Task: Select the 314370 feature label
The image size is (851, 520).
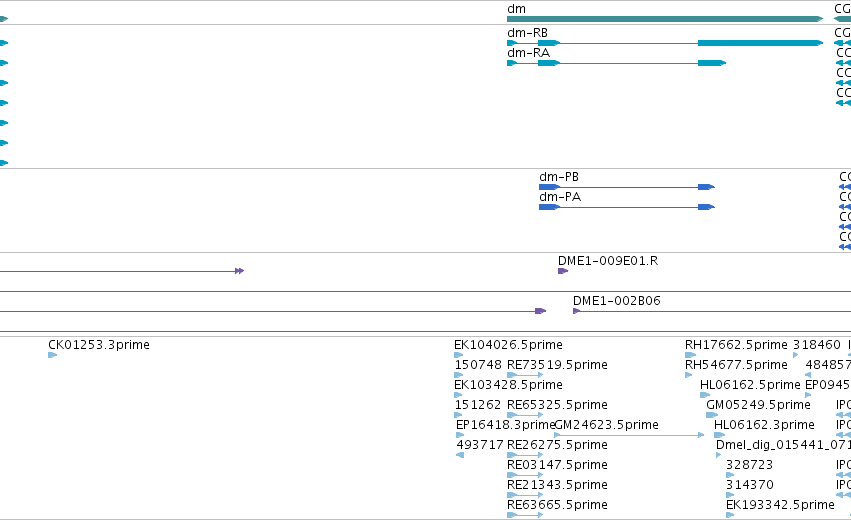Action: point(750,485)
